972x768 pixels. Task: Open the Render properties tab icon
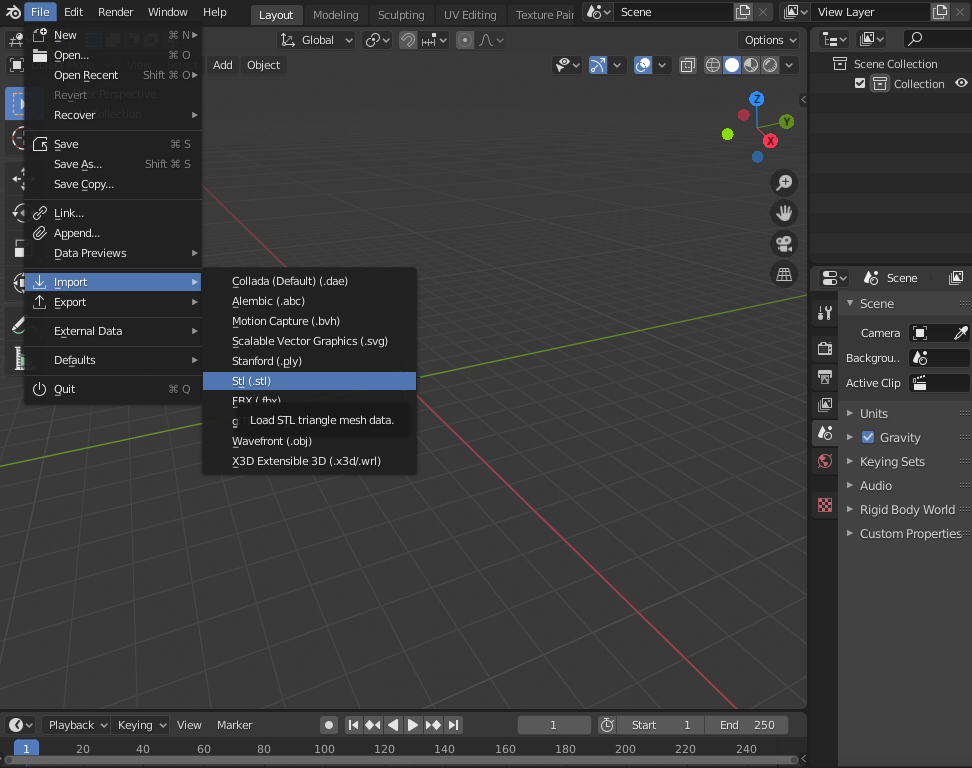tap(825, 349)
